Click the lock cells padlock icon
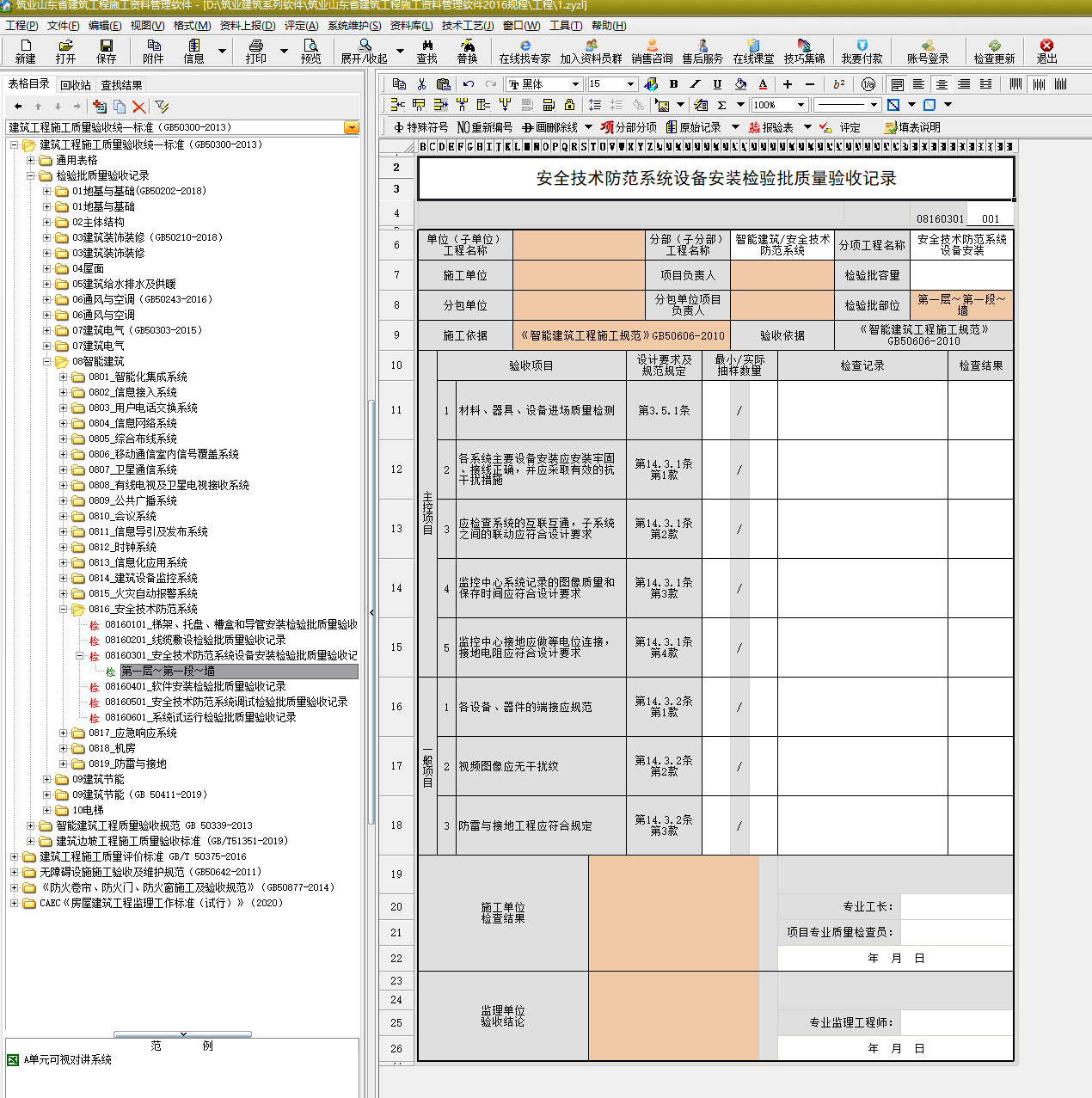 click(569, 105)
